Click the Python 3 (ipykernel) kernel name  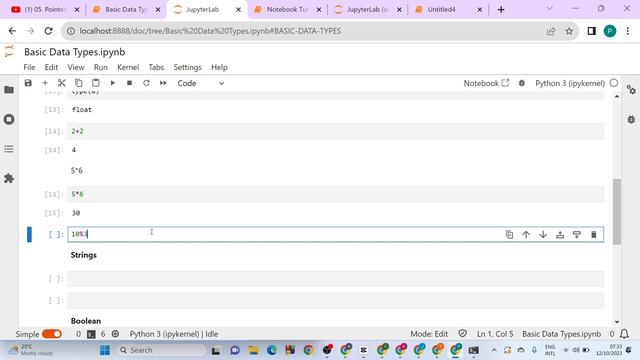[570, 83]
